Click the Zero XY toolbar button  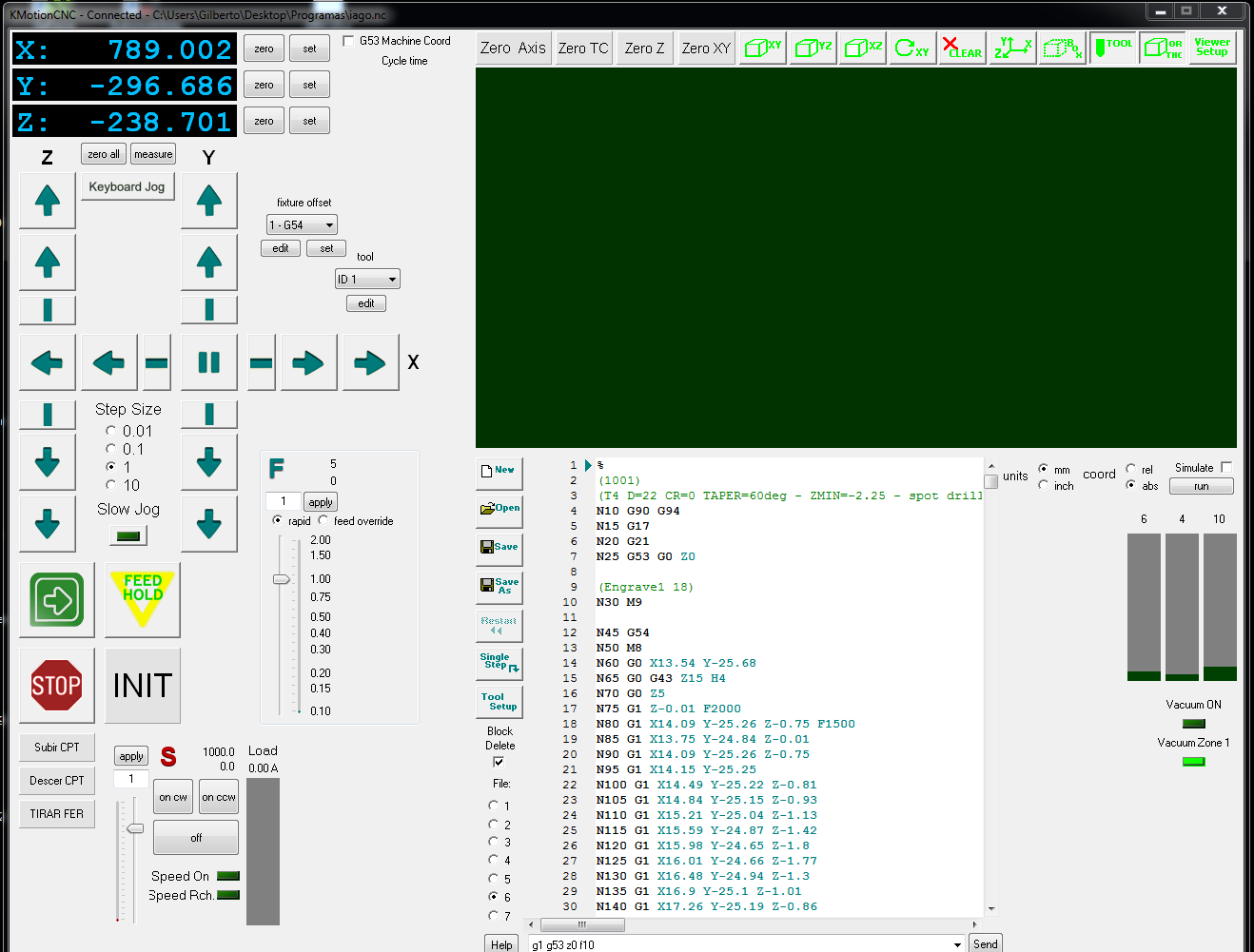(x=706, y=48)
